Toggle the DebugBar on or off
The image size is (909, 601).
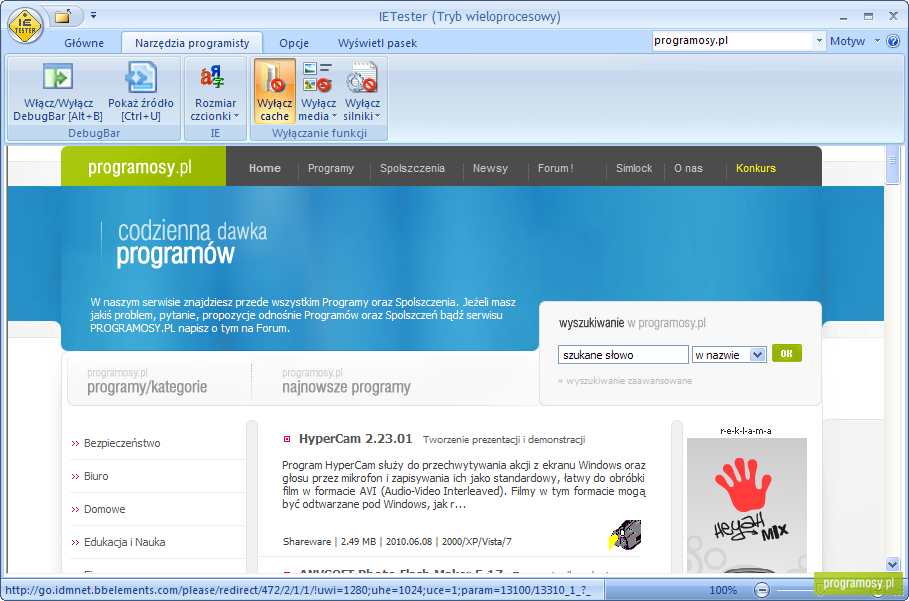coord(58,92)
